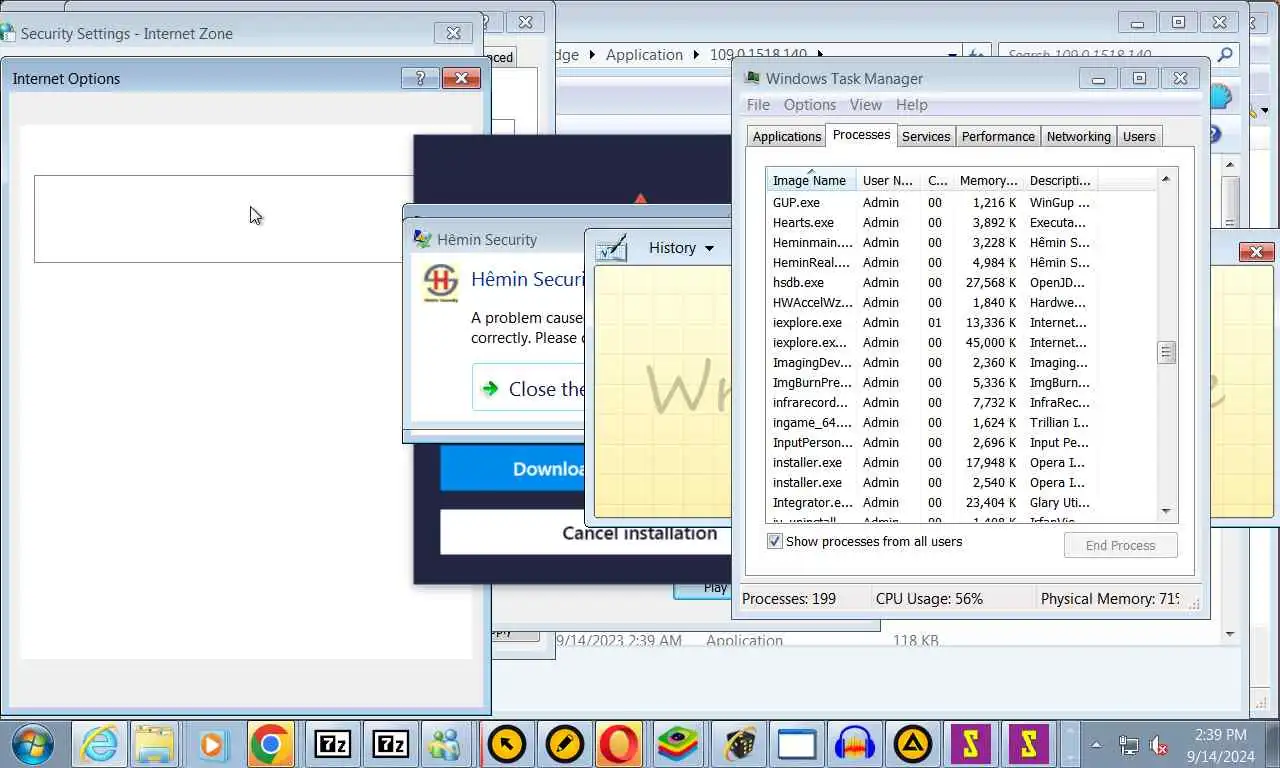Image resolution: width=1280 pixels, height=768 pixels.
Task: Open Task Manager Help menu
Action: [912, 105]
